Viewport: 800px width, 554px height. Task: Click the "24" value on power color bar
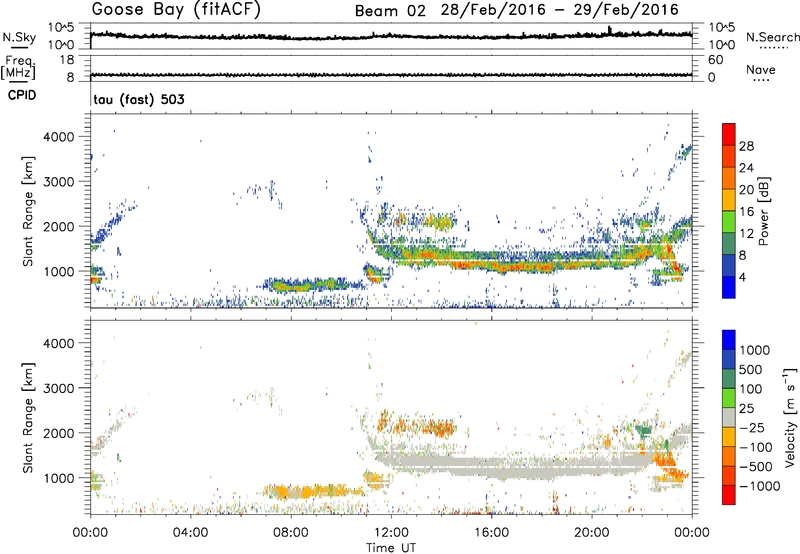tap(746, 168)
